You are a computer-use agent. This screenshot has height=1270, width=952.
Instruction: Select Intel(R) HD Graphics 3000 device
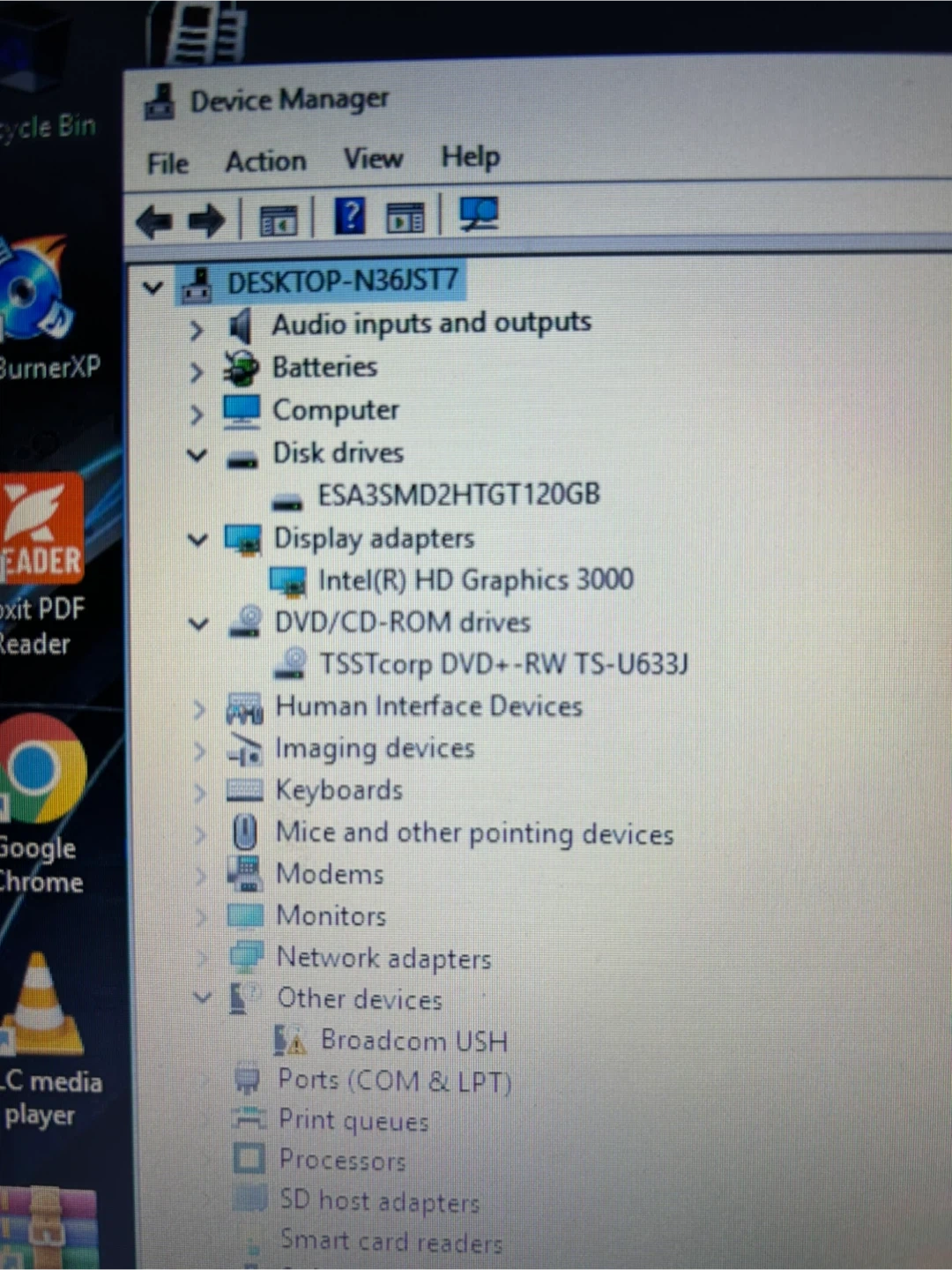475,580
